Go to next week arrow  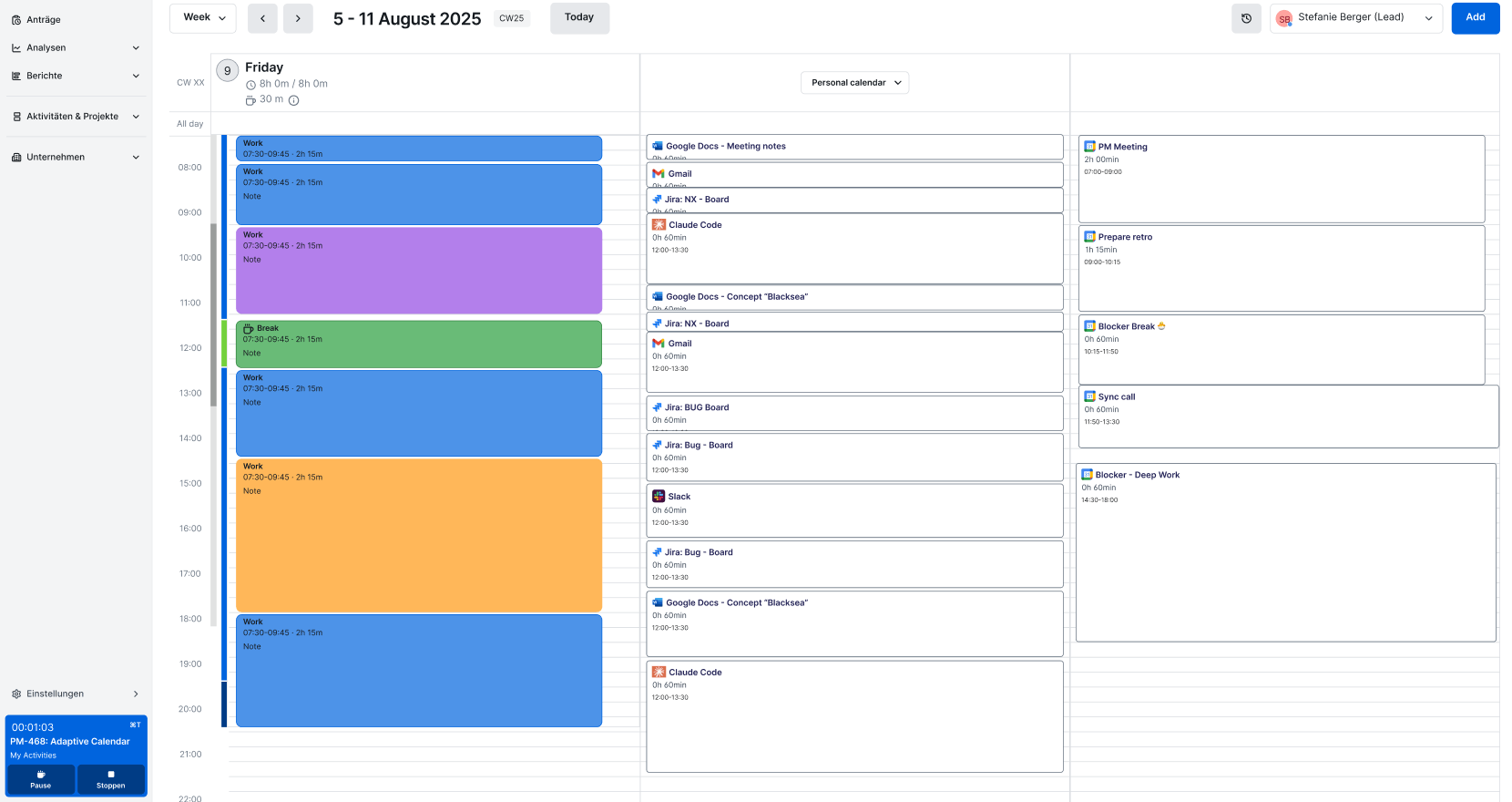coord(298,18)
